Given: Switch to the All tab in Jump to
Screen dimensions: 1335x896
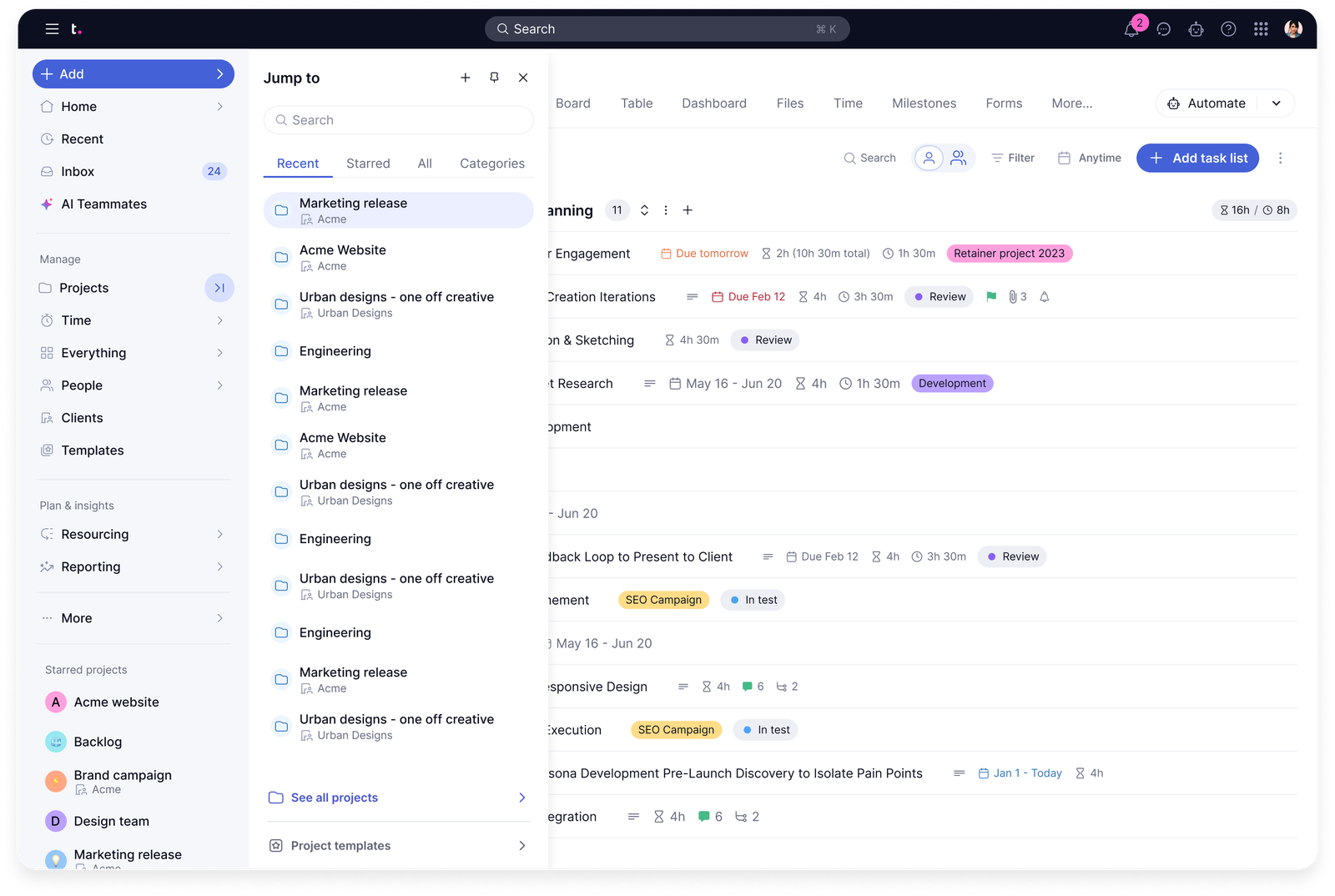Looking at the screenshot, I should pos(425,164).
